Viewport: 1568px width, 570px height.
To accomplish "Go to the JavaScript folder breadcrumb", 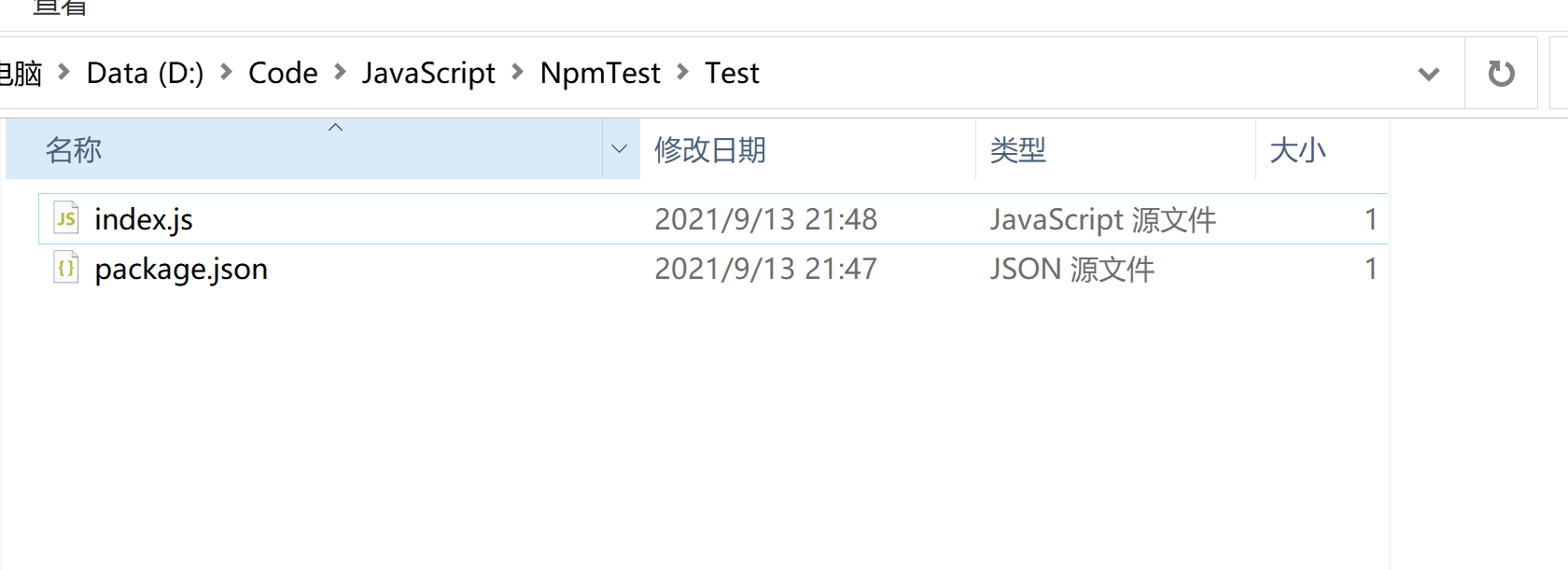I will pyautogui.click(x=428, y=73).
